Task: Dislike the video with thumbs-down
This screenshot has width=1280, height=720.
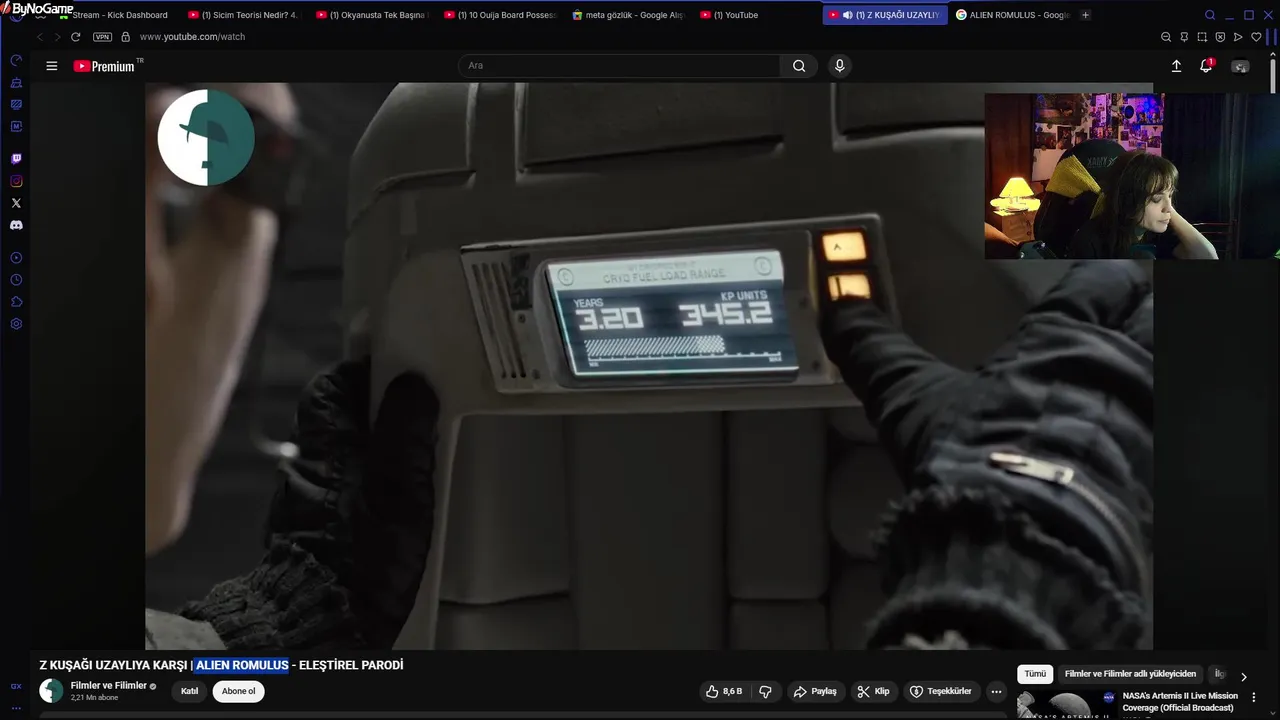Action: click(766, 691)
